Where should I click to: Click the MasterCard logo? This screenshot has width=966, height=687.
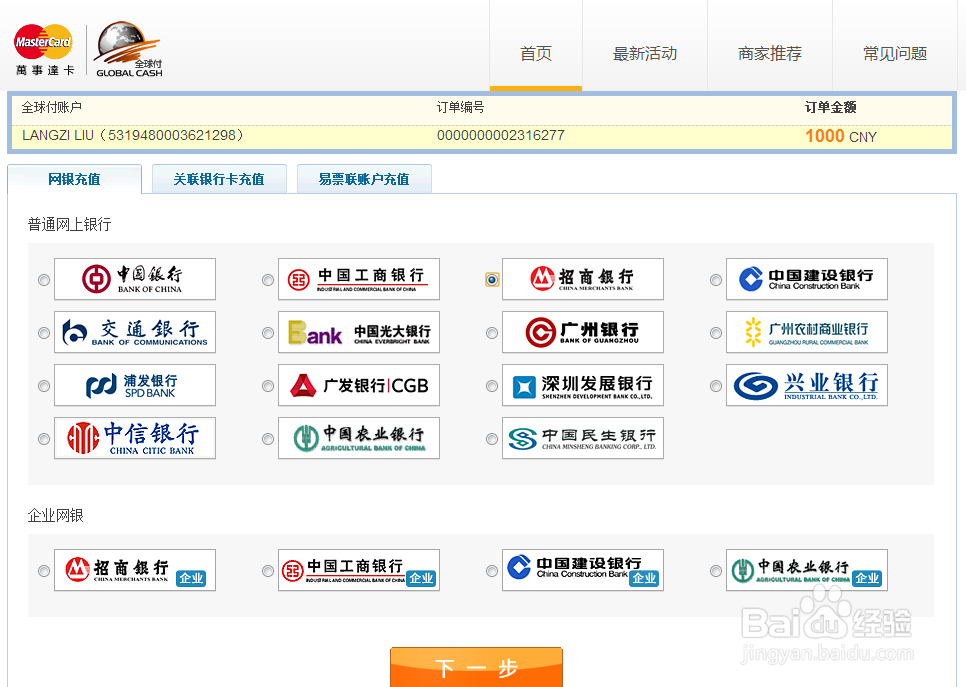pos(44,49)
